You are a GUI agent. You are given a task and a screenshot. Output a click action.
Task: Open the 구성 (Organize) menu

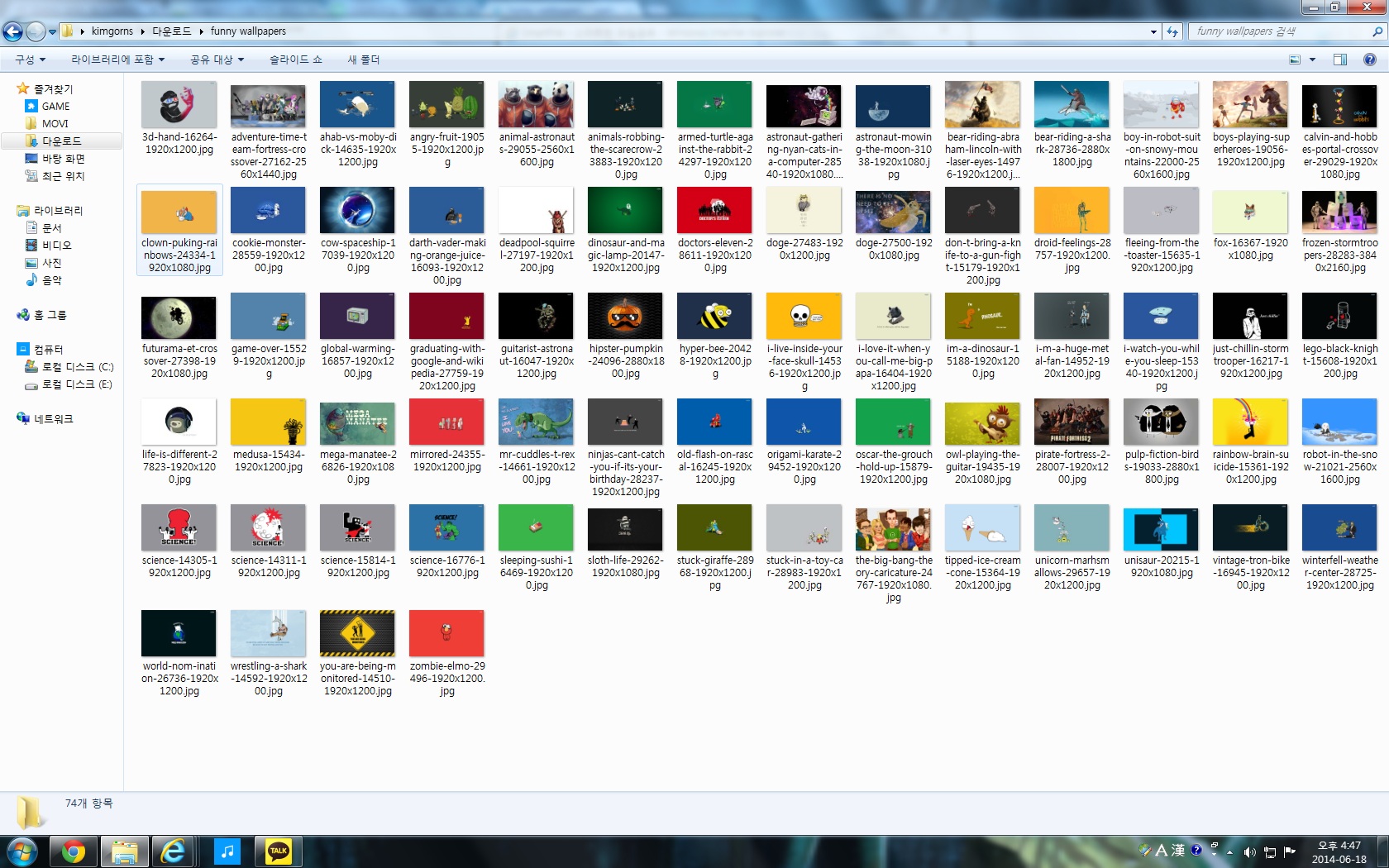tap(30, 60)
